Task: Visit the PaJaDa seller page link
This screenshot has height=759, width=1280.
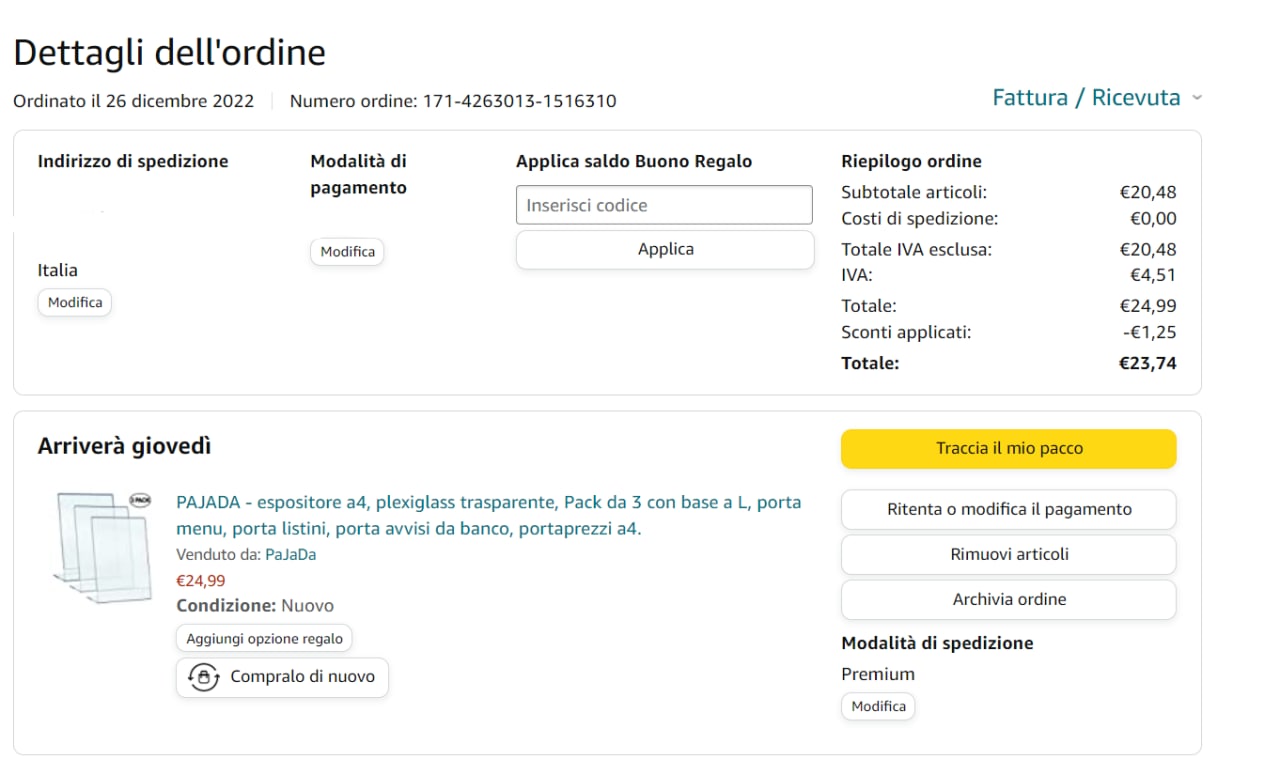Action: (x=290, y=554)
